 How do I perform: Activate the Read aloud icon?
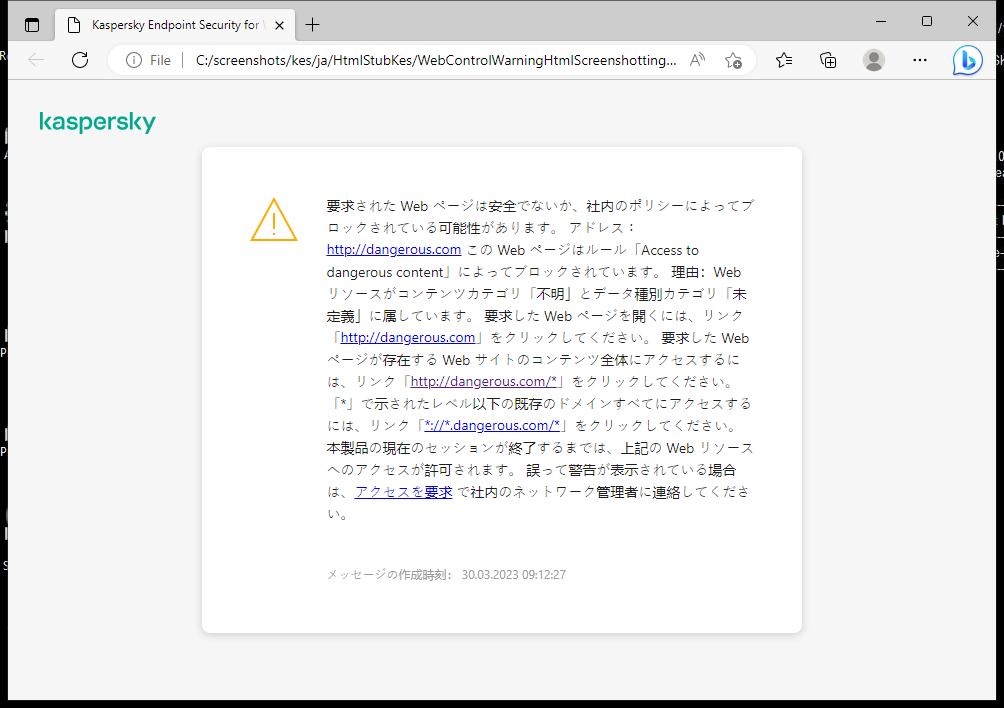[696, 60]
